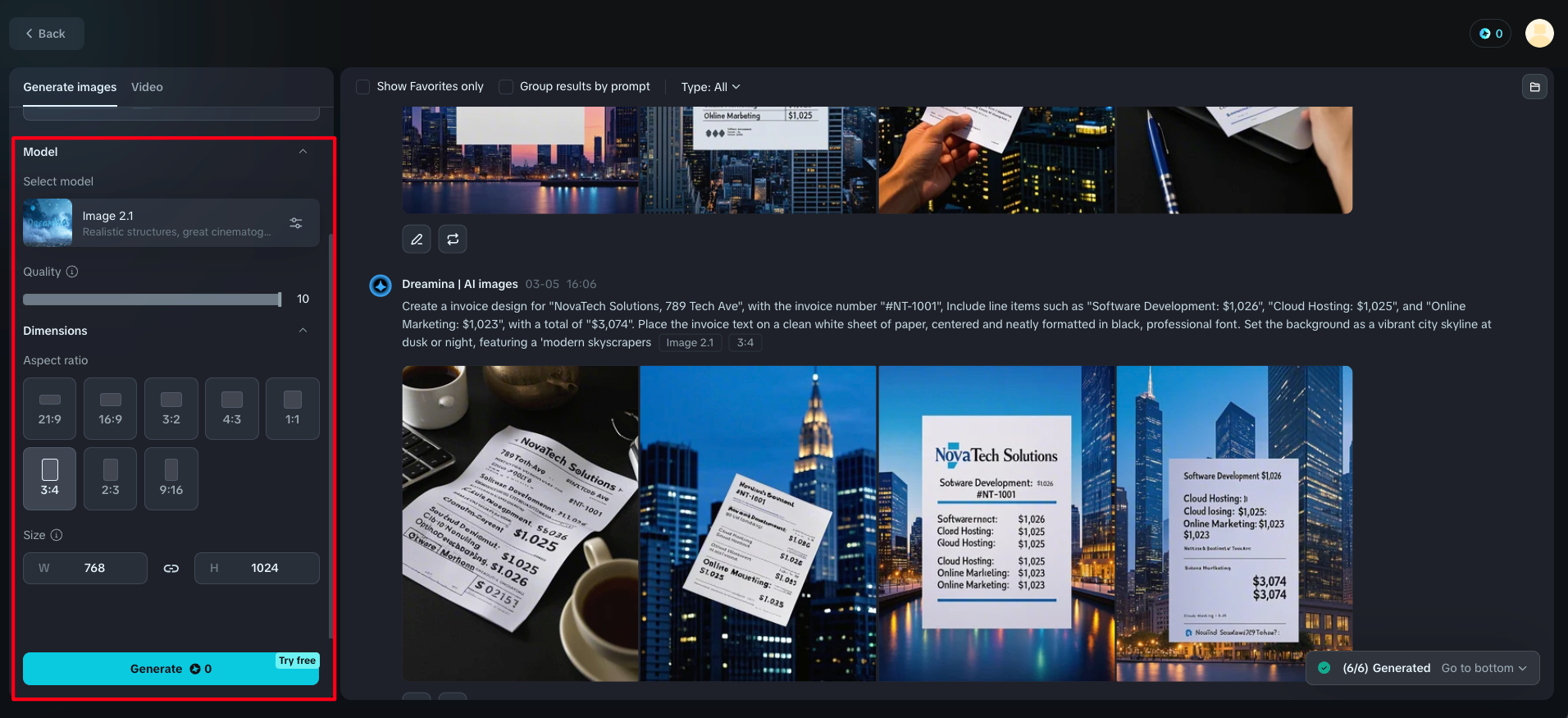This screenshot has height=718, width=1568.
Task: Click the width input field
Action: (85, 568)
